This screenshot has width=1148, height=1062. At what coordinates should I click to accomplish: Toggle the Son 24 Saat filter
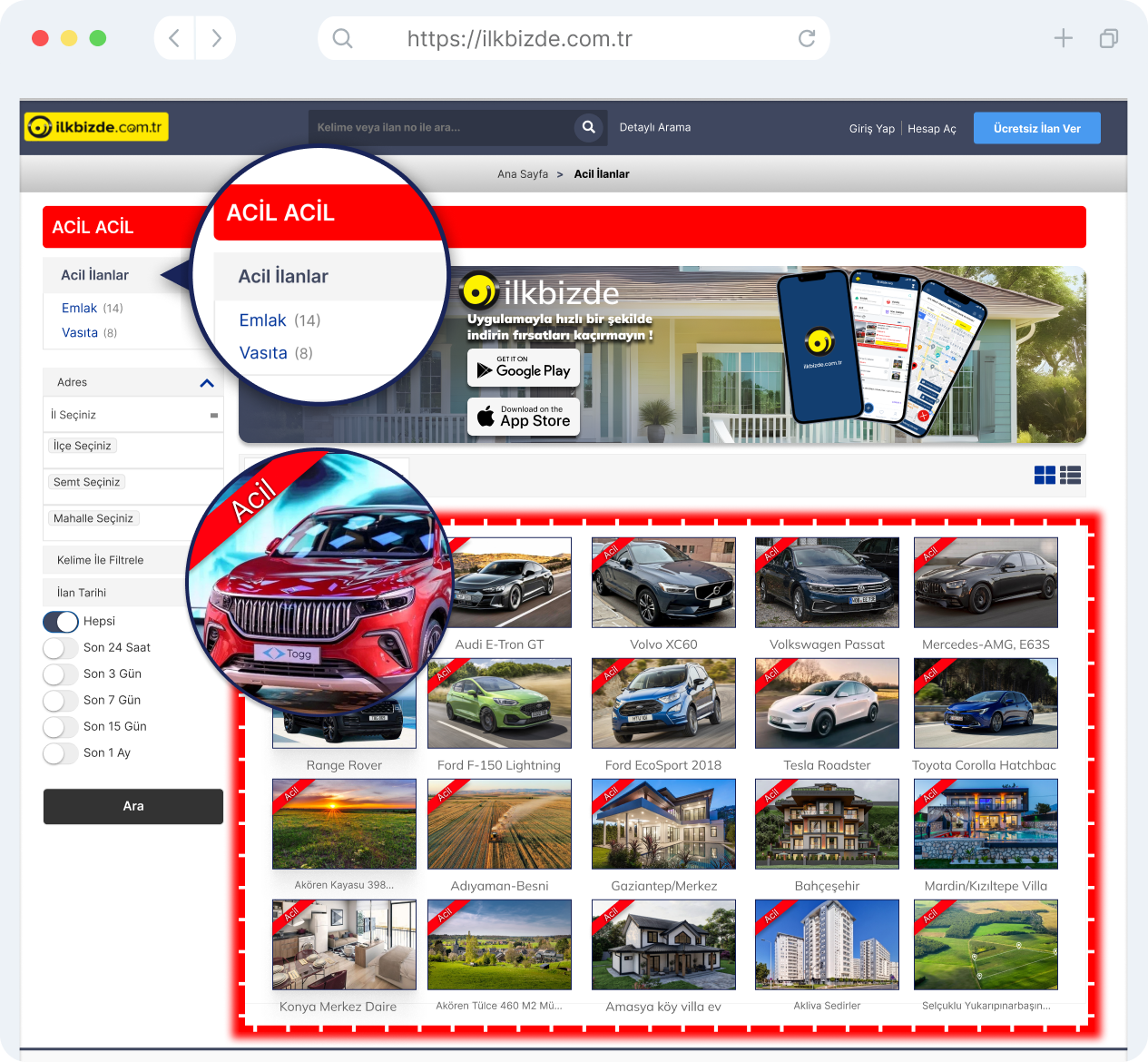click(x=61, y=648)
